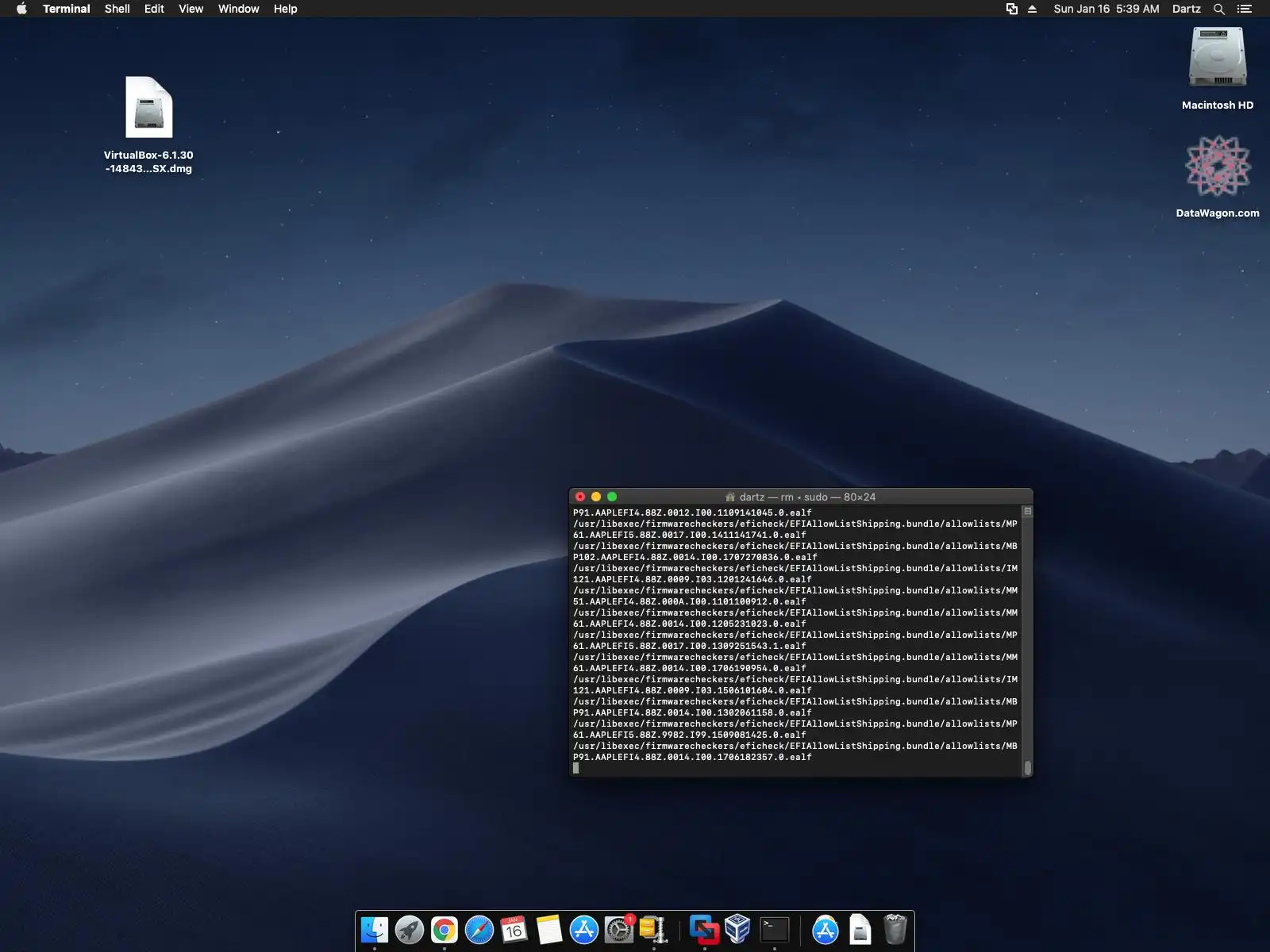Open the disk image document in the Dock

(860, 930)
